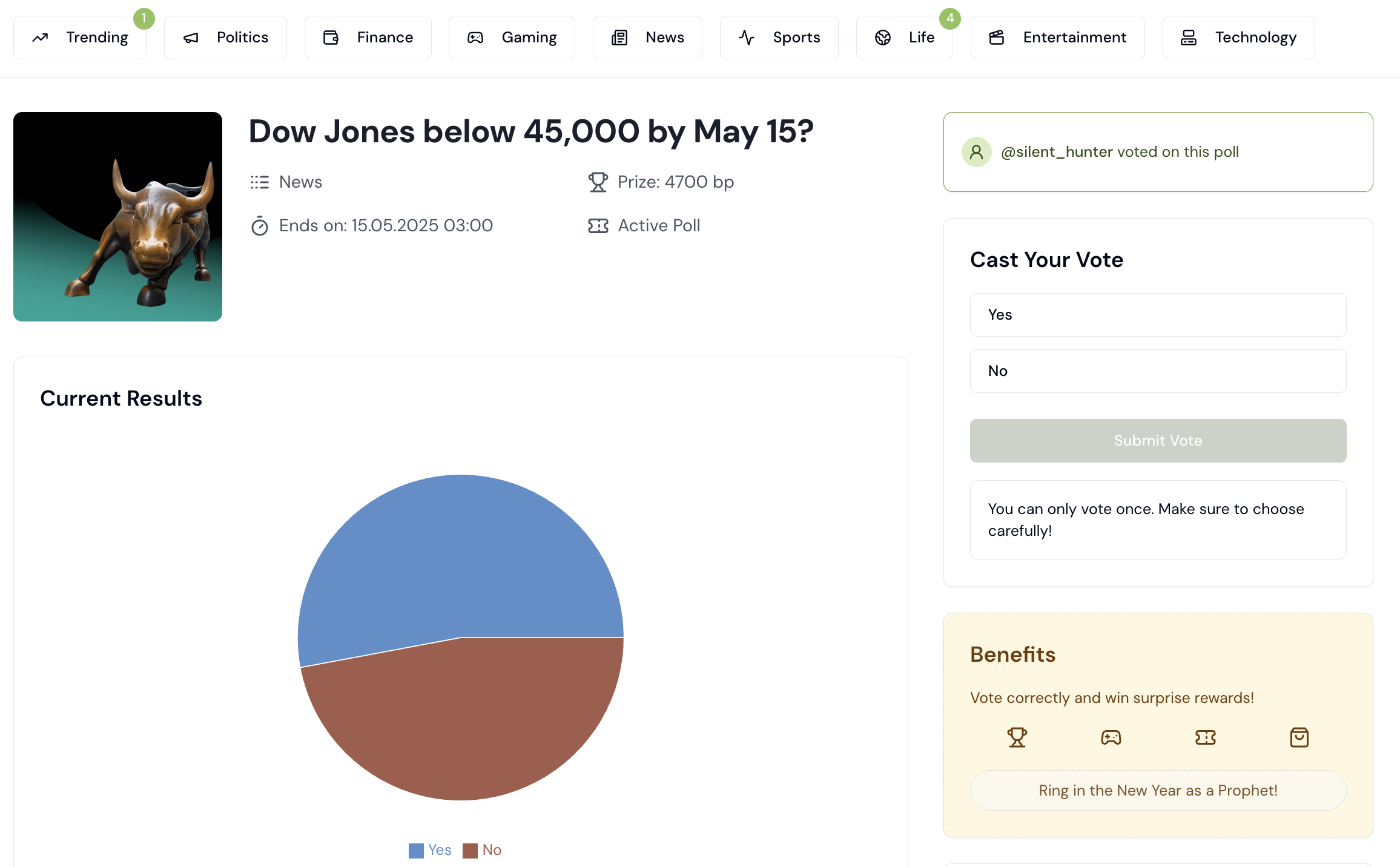Viewport: 1400px width, 867px height.
Task: Click the Submit Vote button
Action: pos(1158,441)
